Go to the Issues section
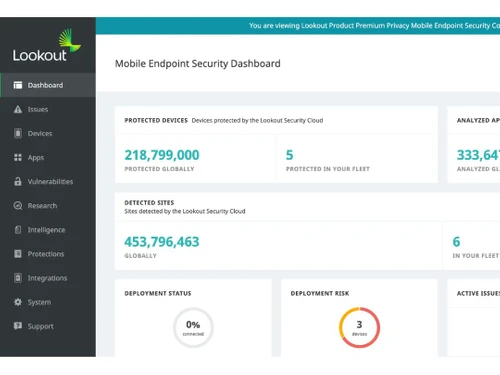 click(48, 109)
